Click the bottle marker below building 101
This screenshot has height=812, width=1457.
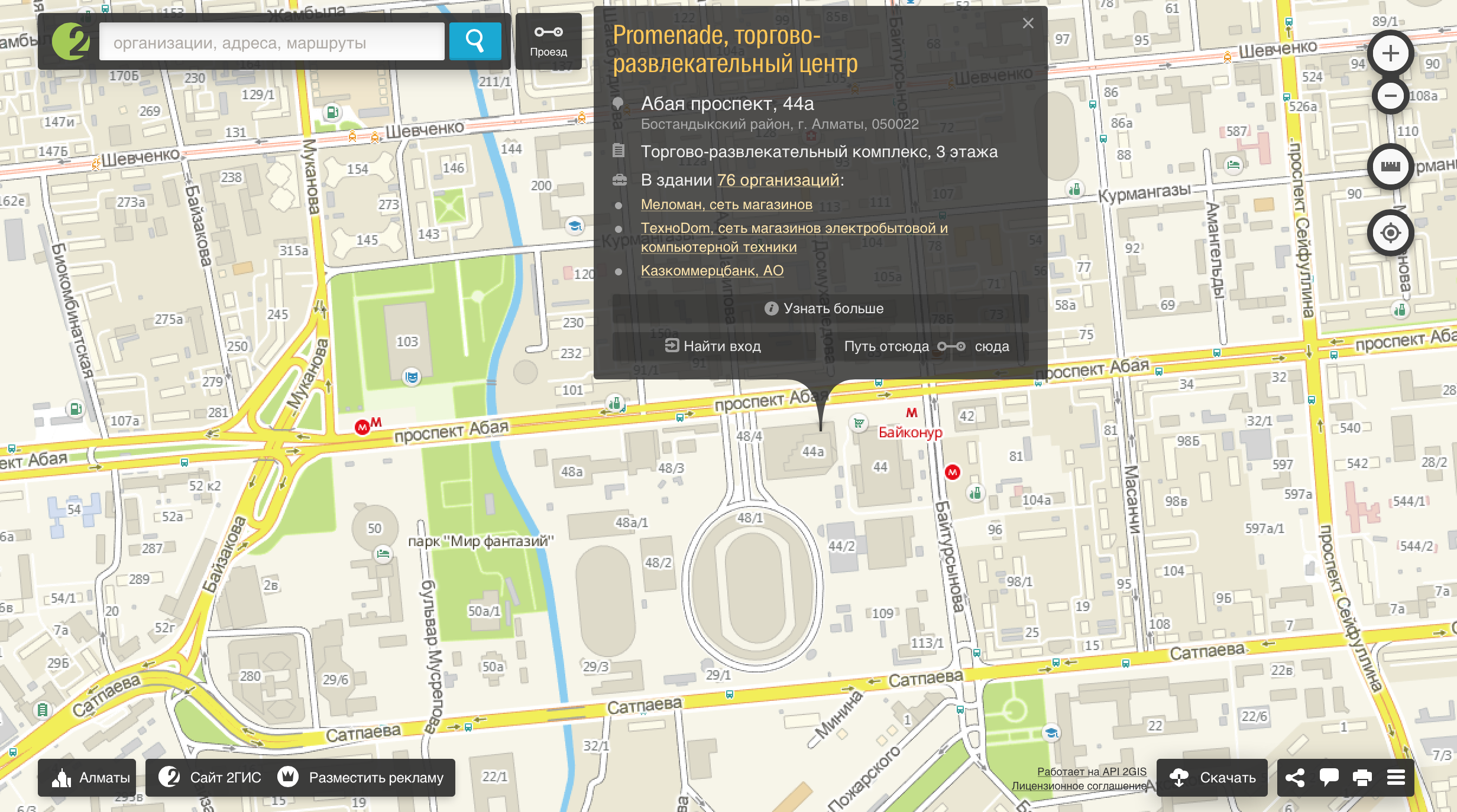(x=616, y=404)
